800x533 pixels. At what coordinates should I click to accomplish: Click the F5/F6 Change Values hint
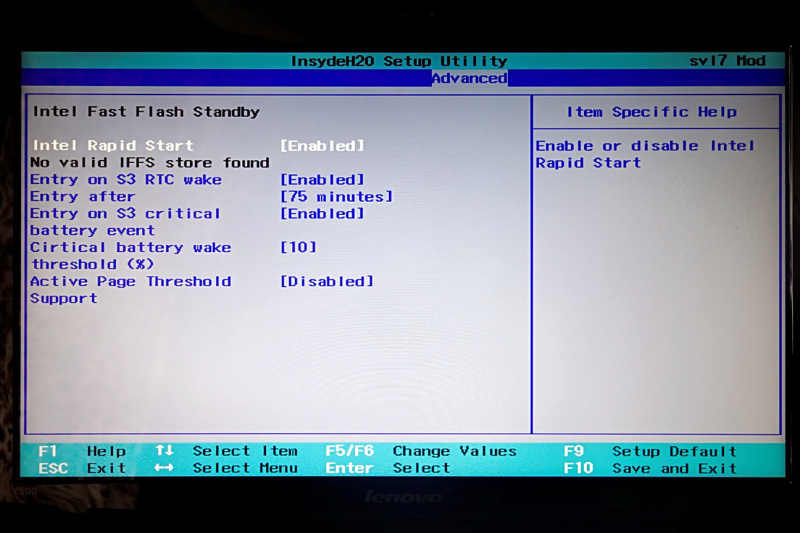click(421, 451)
